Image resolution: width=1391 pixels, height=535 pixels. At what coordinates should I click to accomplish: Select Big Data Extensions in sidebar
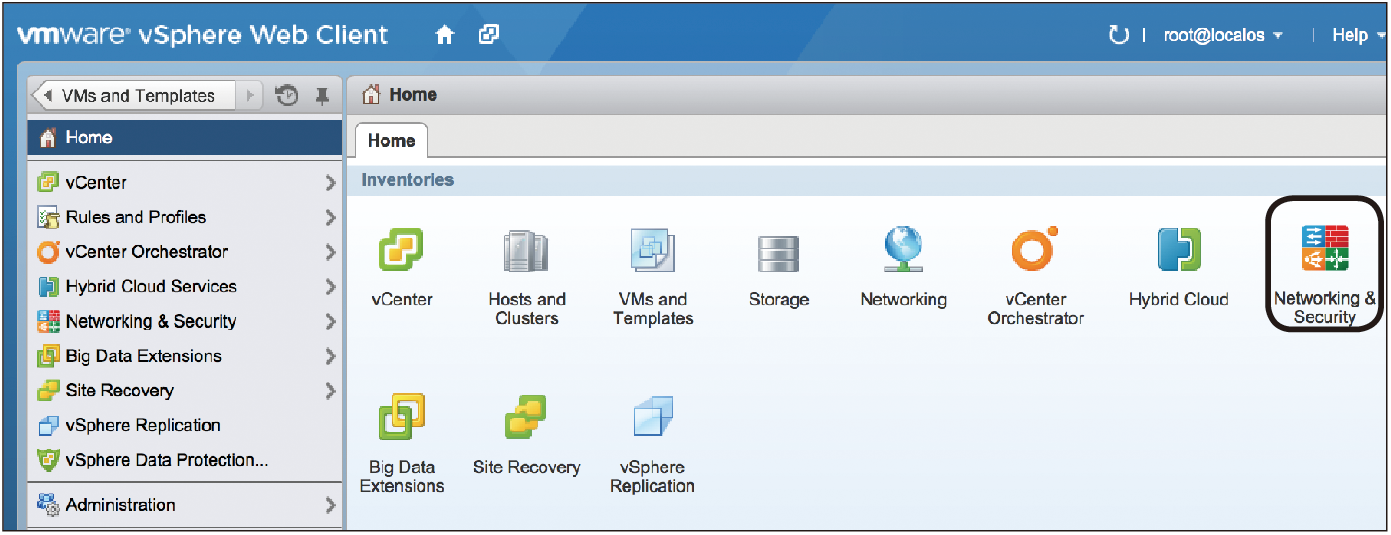tap(185, 356)
